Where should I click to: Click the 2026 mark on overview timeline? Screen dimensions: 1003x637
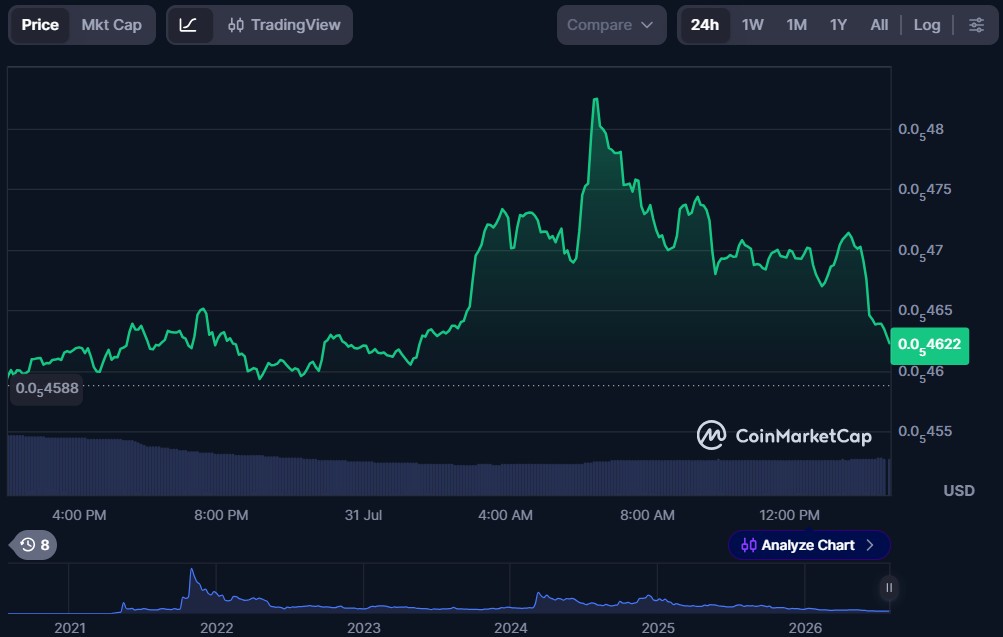coord(805,628)
